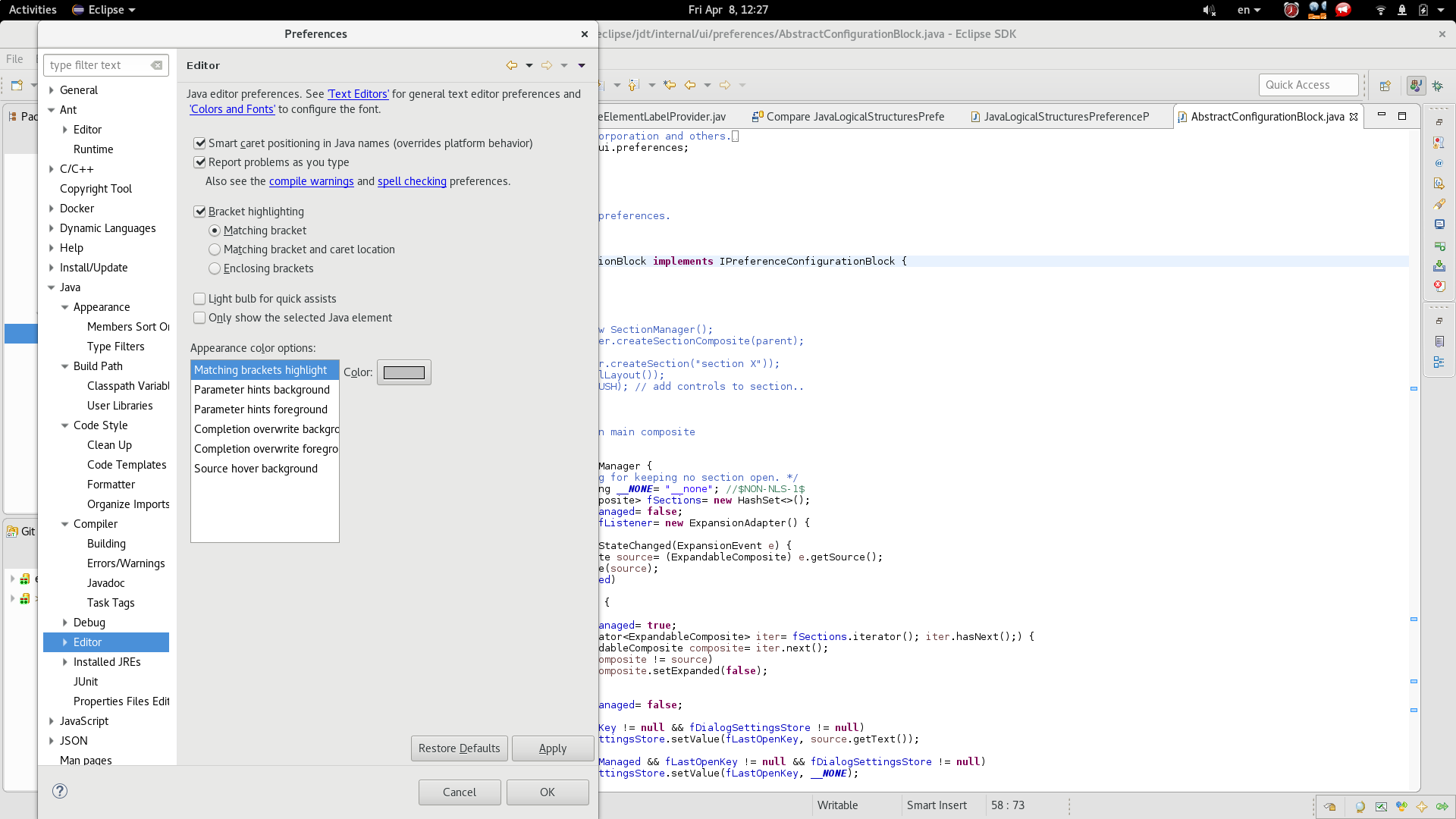Switch to the Debug perspective bug icon
1456x819 pixels.
click(x=1437, y=86)
